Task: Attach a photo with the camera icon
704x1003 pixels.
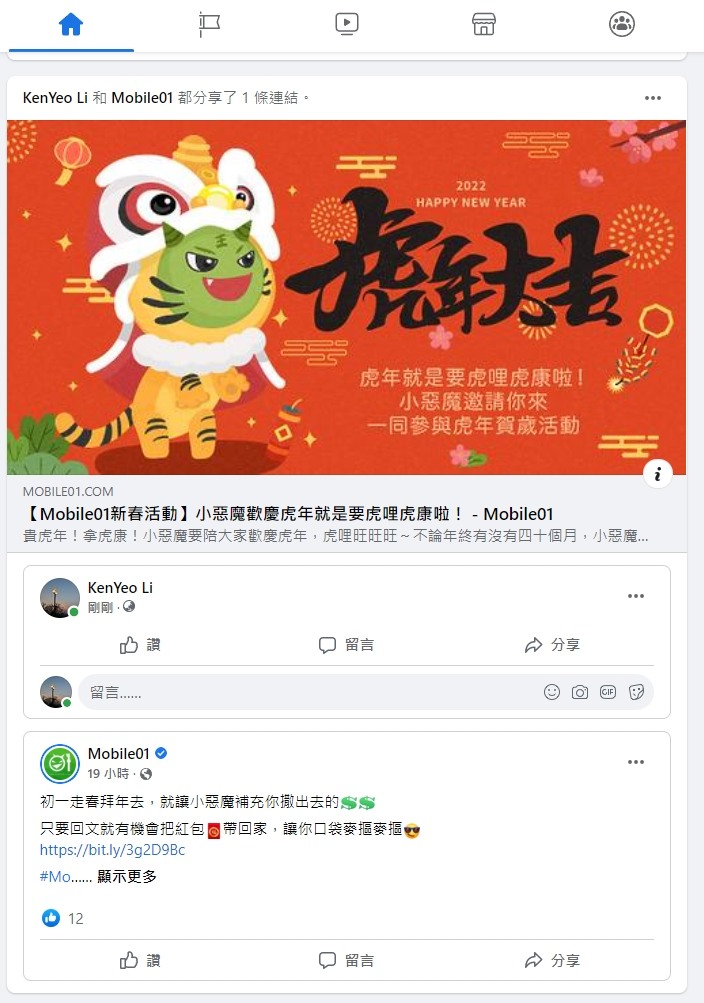Action: 580,692
